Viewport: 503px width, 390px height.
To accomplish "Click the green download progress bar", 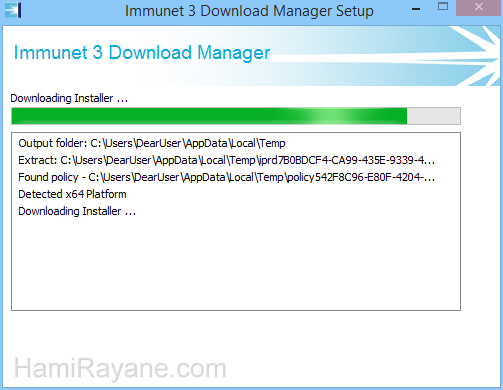I will click(236, 116).
